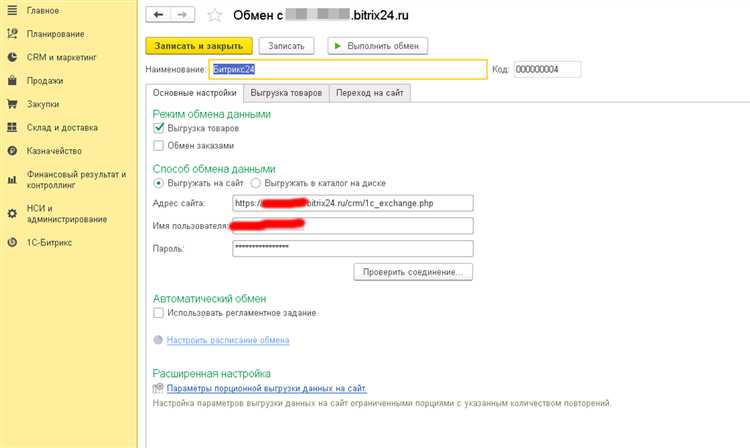The image size is (750, 448).
Task: Open the Склад и доставка section
Action: (x=62, y=127)
